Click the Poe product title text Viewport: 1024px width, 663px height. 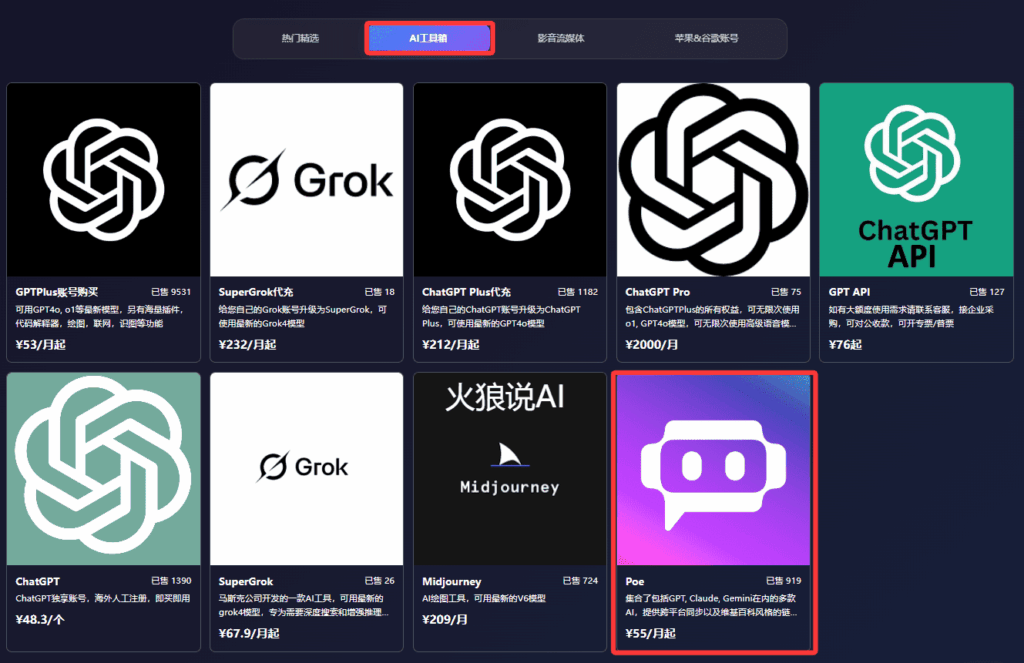(x=635, y=581)
